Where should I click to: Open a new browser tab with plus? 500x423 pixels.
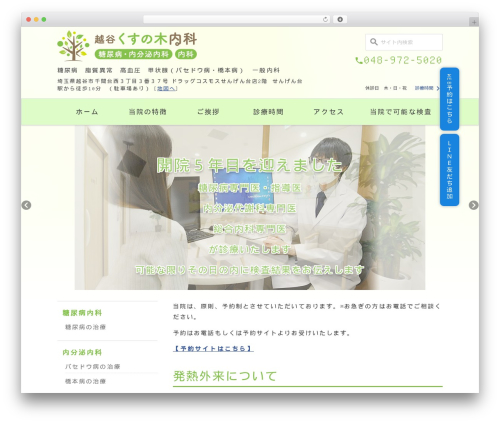point(474,22)
